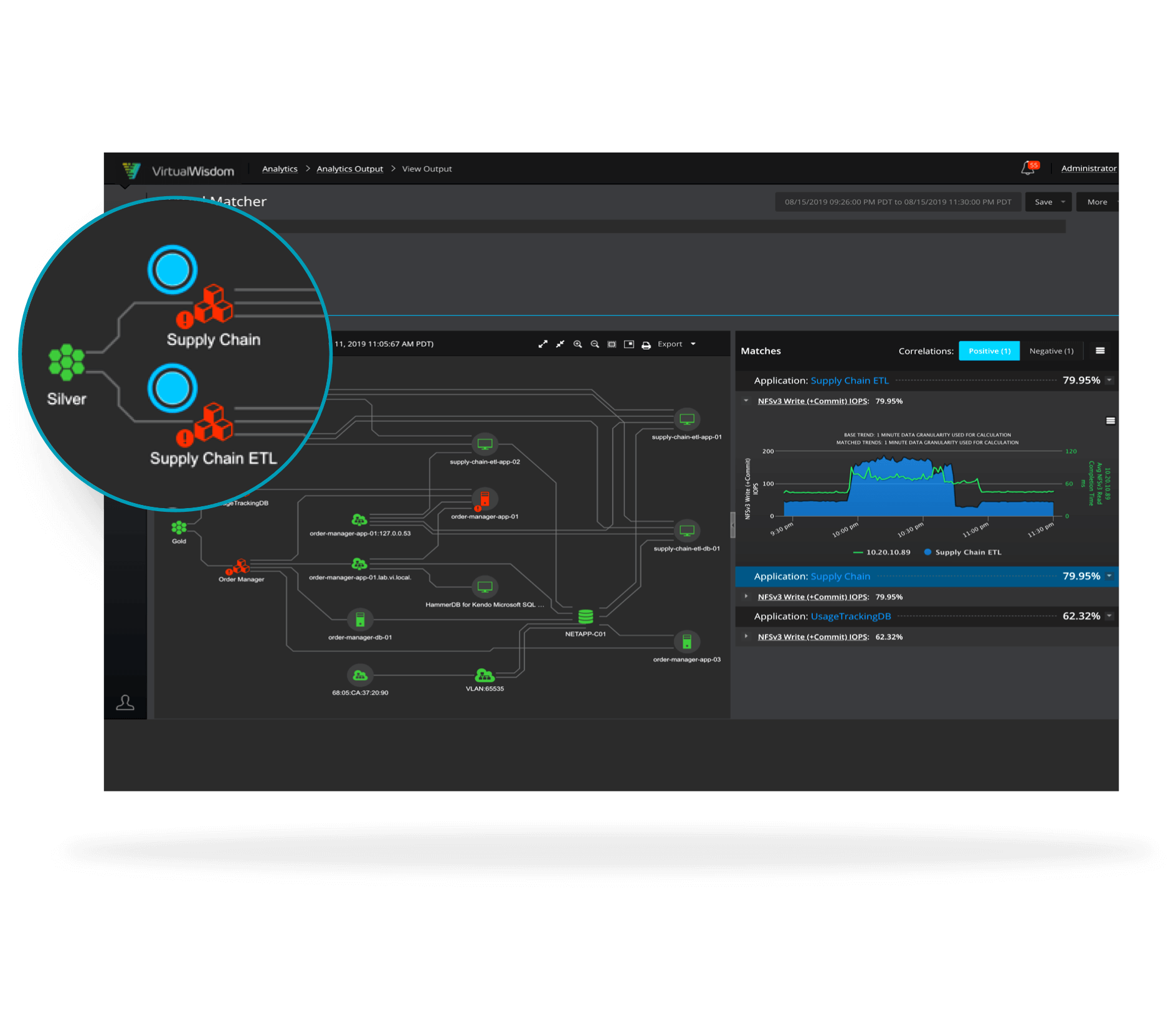Open the chart options menu icon

point(1110,421)
